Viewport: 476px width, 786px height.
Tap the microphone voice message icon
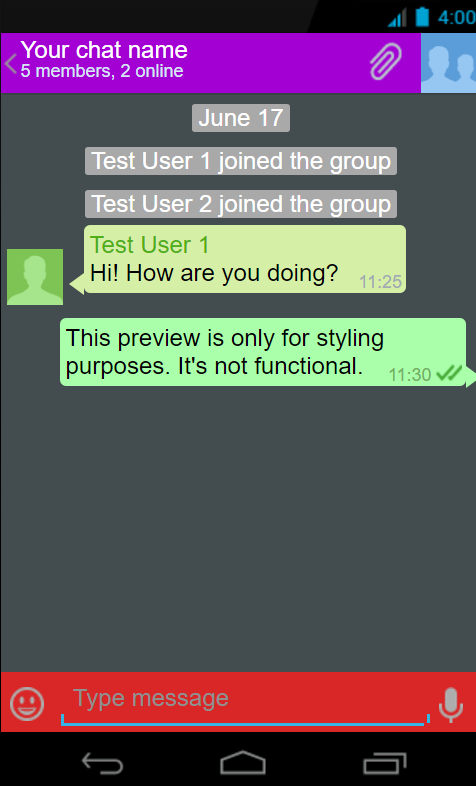click(x=451, y=704)
